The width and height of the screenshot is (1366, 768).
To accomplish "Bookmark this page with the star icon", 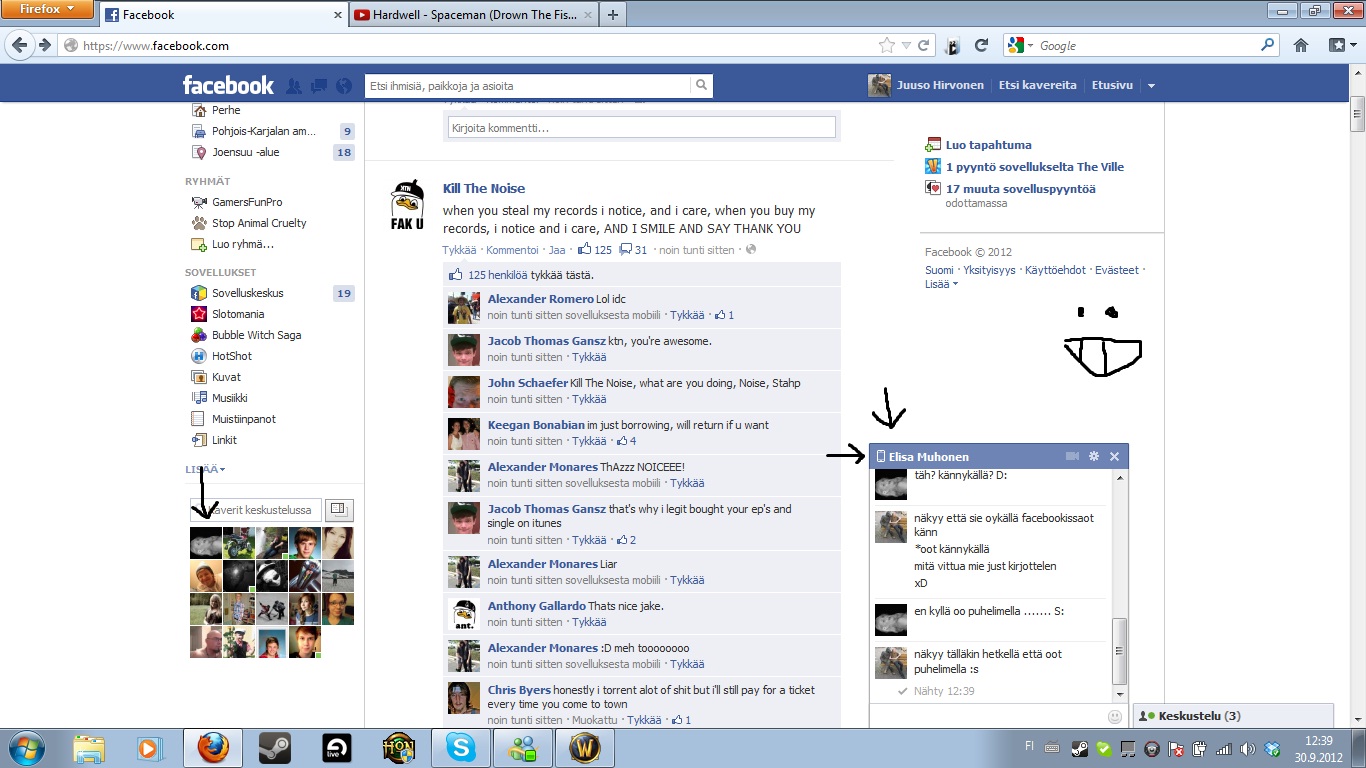I will [x=886, y=45].
